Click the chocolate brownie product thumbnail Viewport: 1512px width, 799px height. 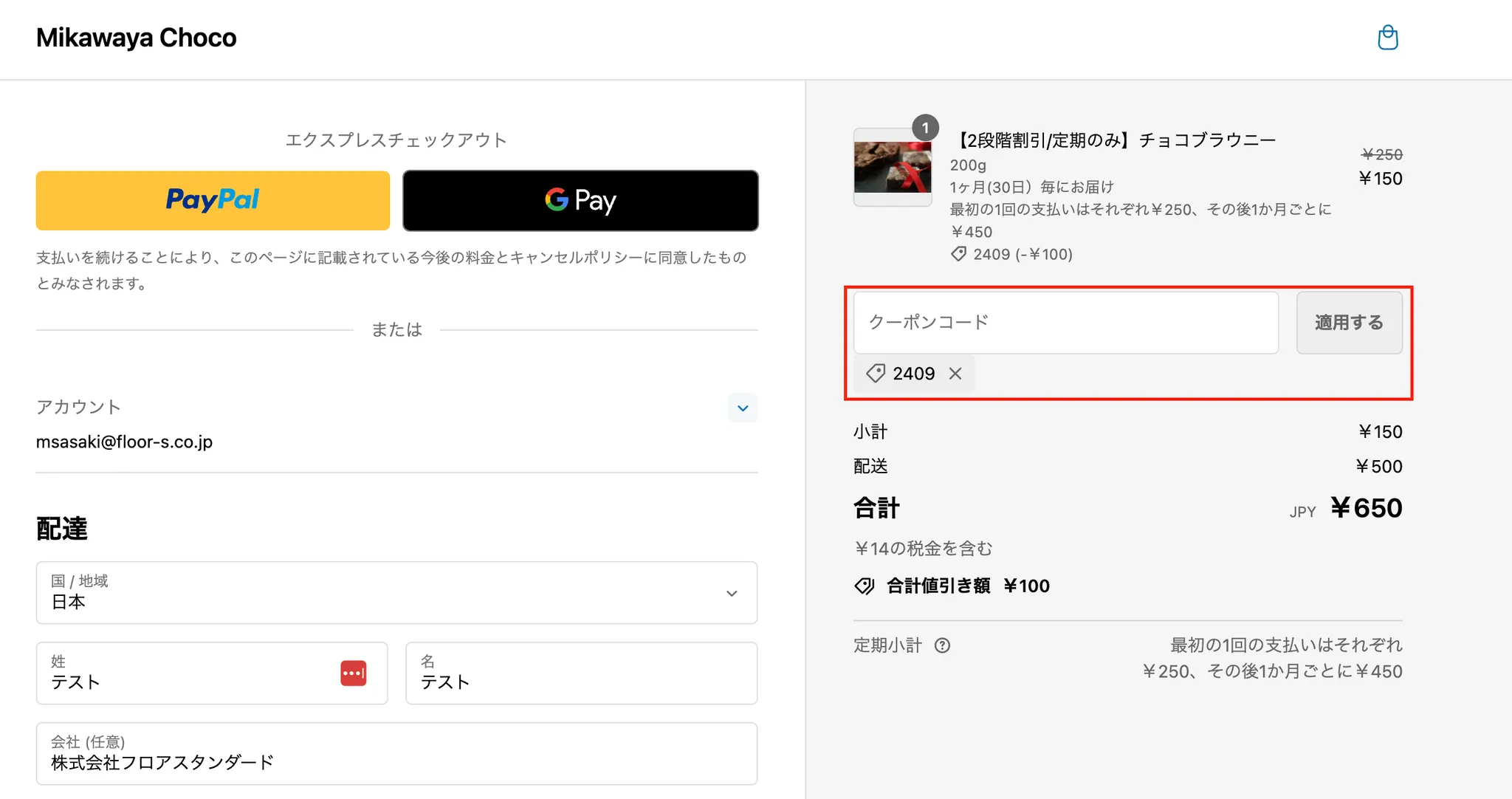pos(892,168)
